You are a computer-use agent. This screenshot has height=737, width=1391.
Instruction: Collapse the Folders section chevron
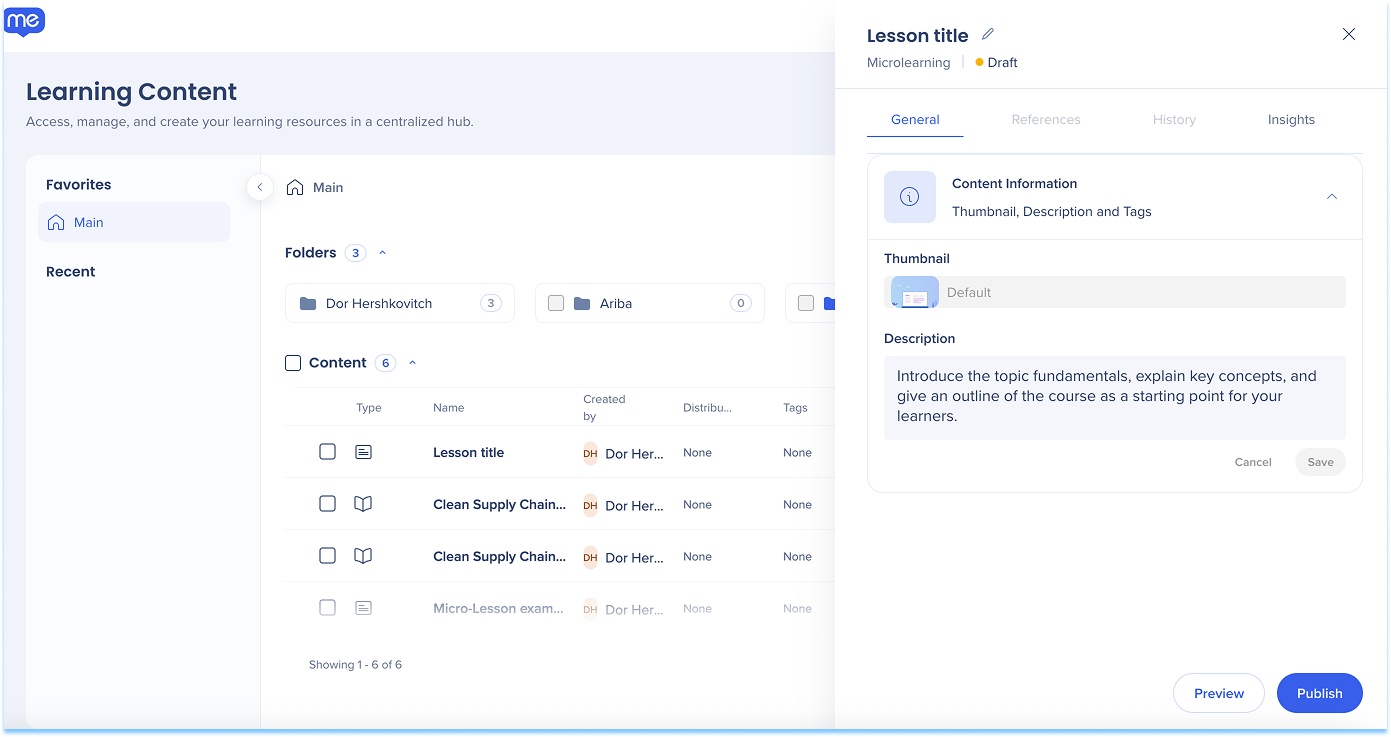tap(382, 253)
